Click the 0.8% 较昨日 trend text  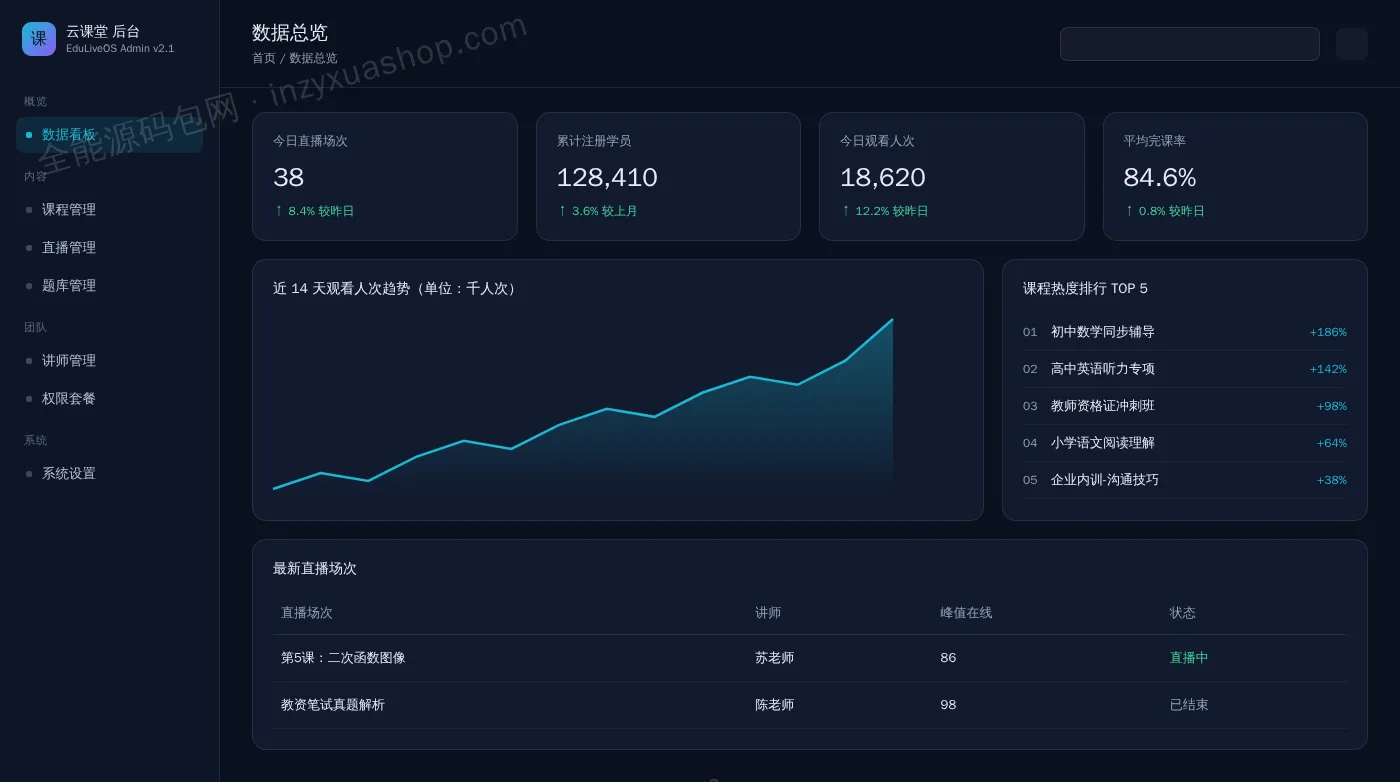click(1164, 211)
